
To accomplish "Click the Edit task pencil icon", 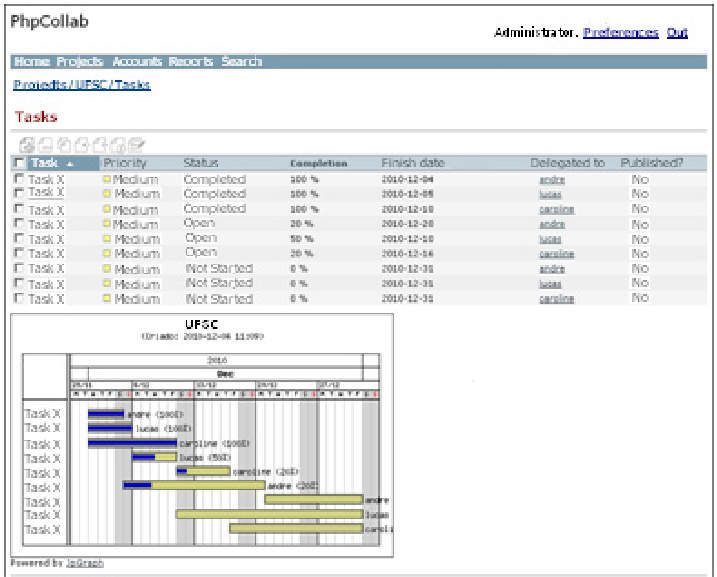I will point(136,146).
